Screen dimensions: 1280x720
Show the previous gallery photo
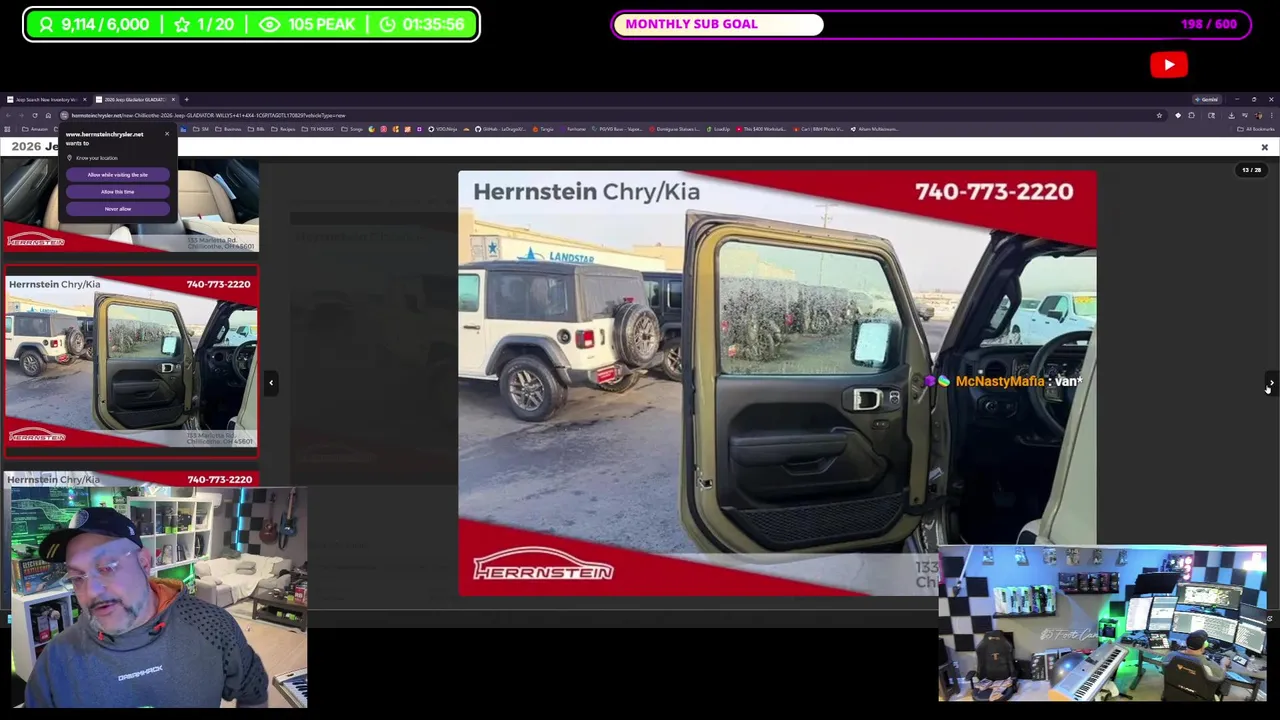click(270, 382)
